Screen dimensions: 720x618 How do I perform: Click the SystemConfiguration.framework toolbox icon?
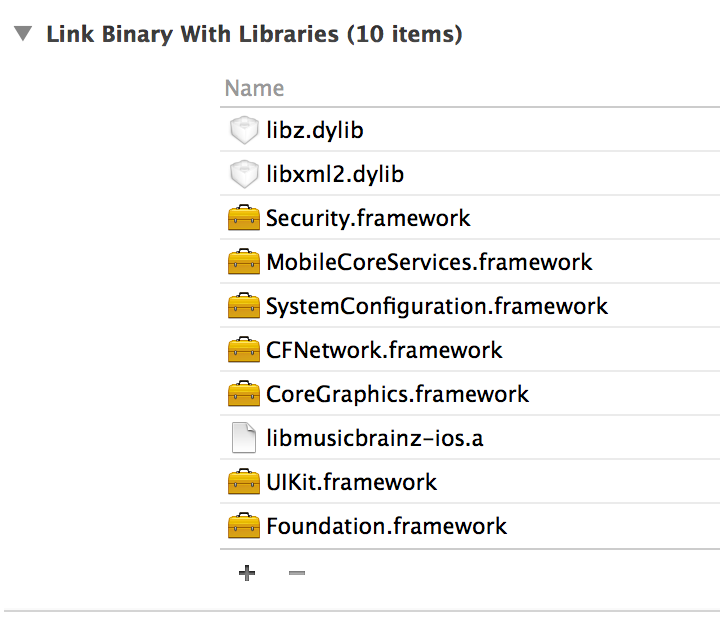(x=244, y=306)
